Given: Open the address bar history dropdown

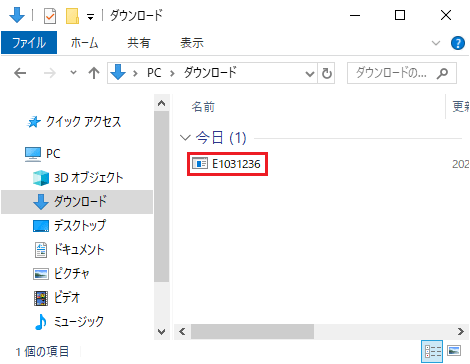Looking at the screenshot, I should click(x=310, y=73).
